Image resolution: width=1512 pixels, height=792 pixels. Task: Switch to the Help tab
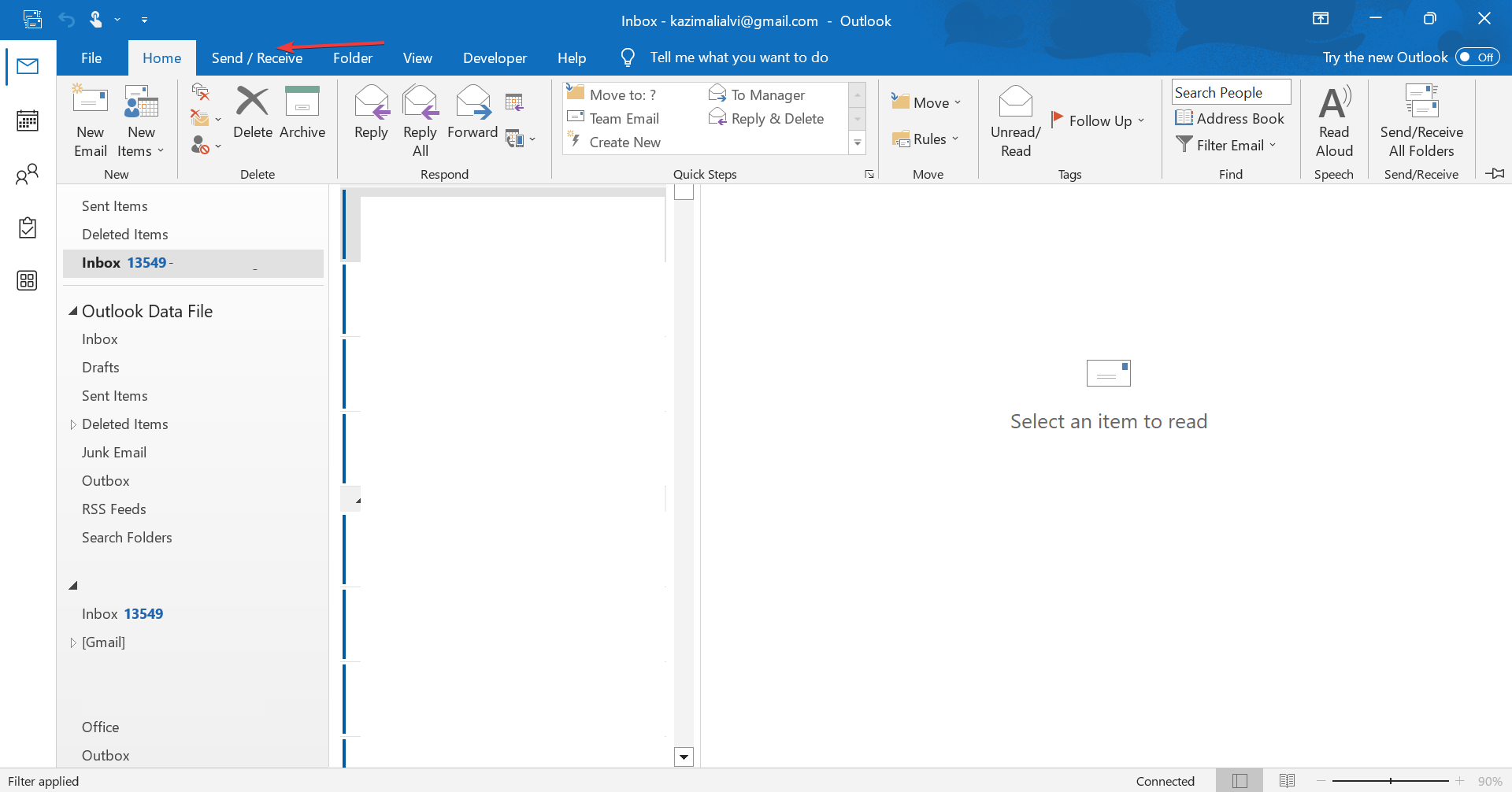[x=572, y=57]
